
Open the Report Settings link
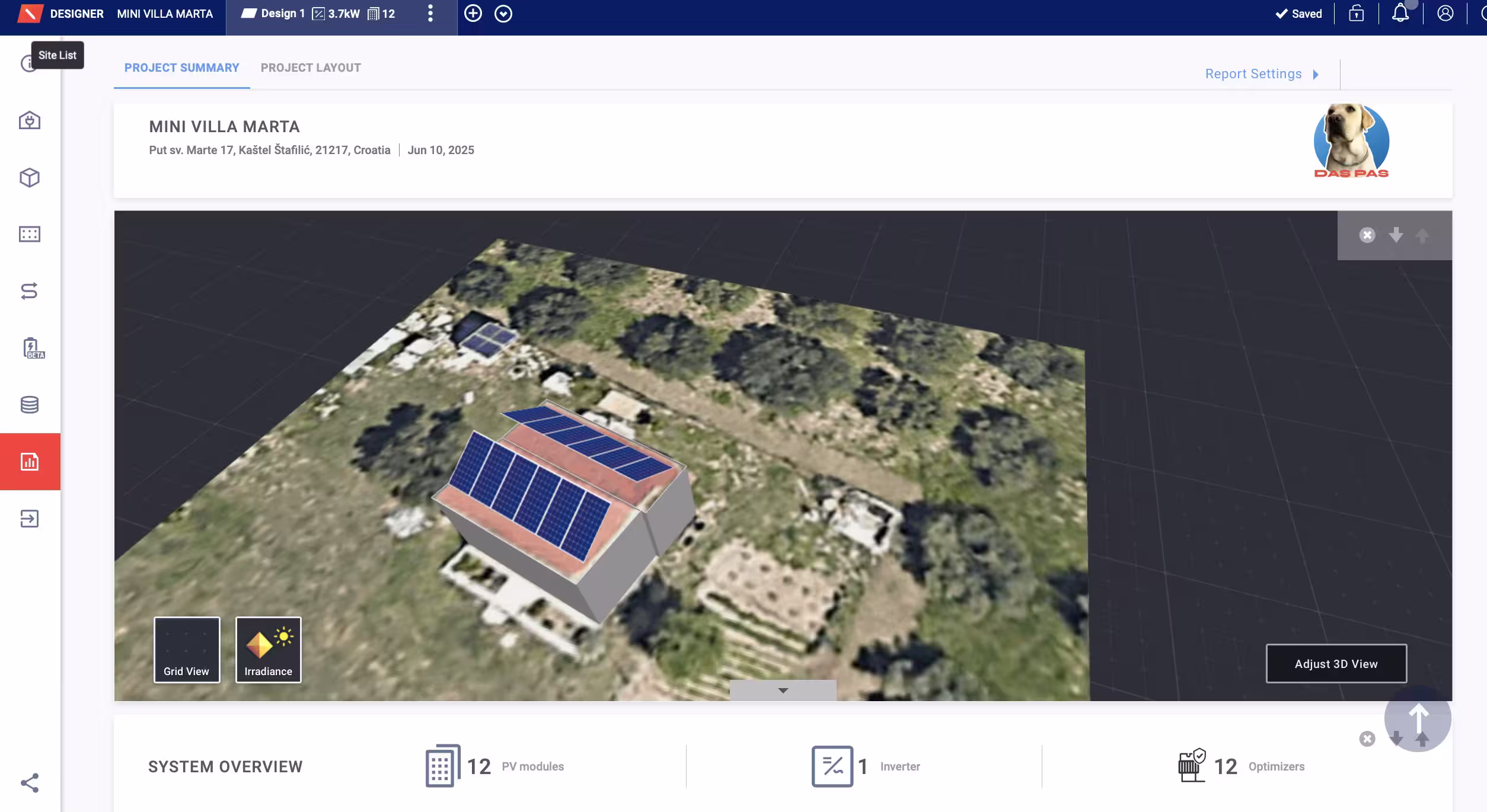pos(1253,73)
